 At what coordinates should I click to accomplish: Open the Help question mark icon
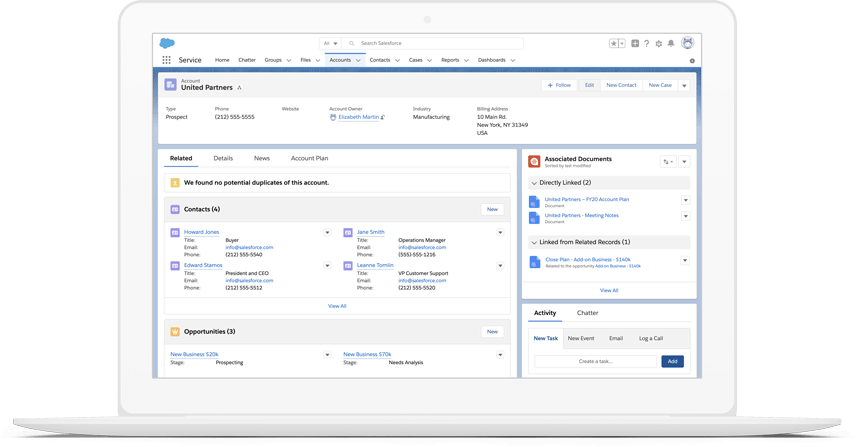click(x=647, y=44)
